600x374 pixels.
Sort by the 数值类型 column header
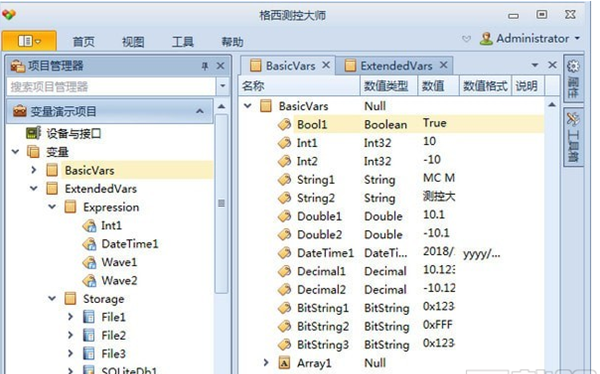(386, 86)
